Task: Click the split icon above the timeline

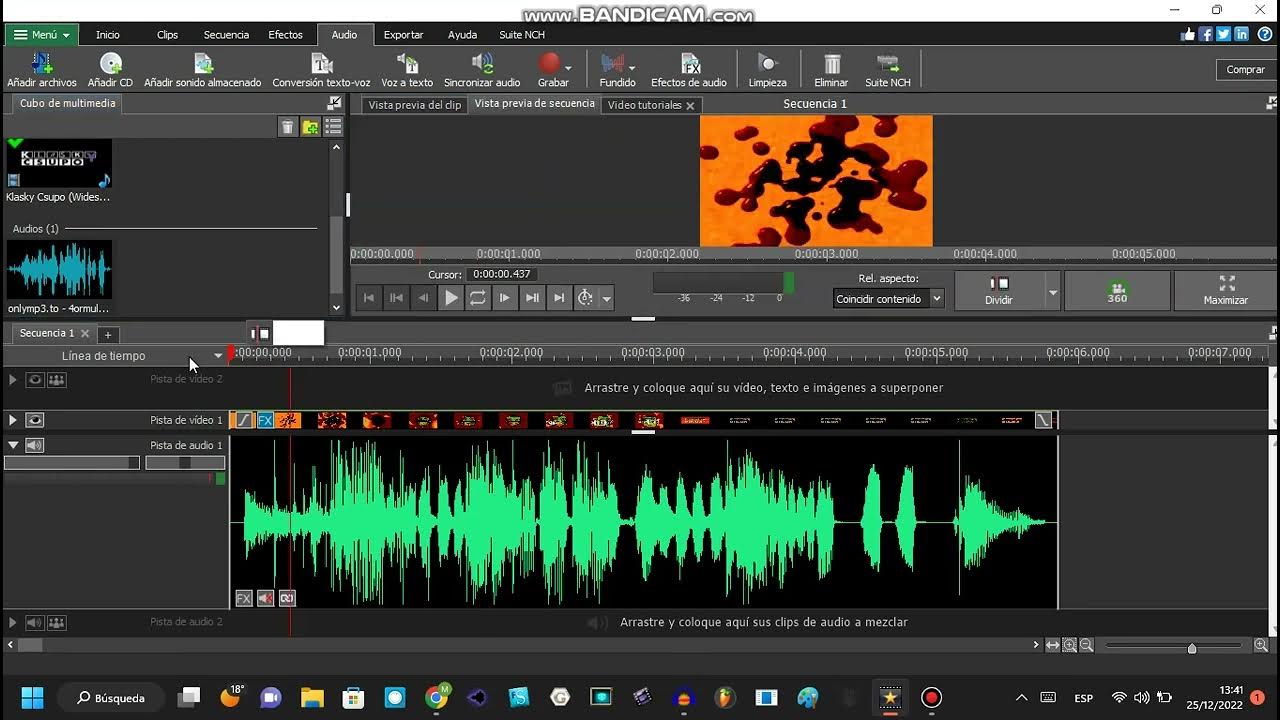Action: click(260, 334)
